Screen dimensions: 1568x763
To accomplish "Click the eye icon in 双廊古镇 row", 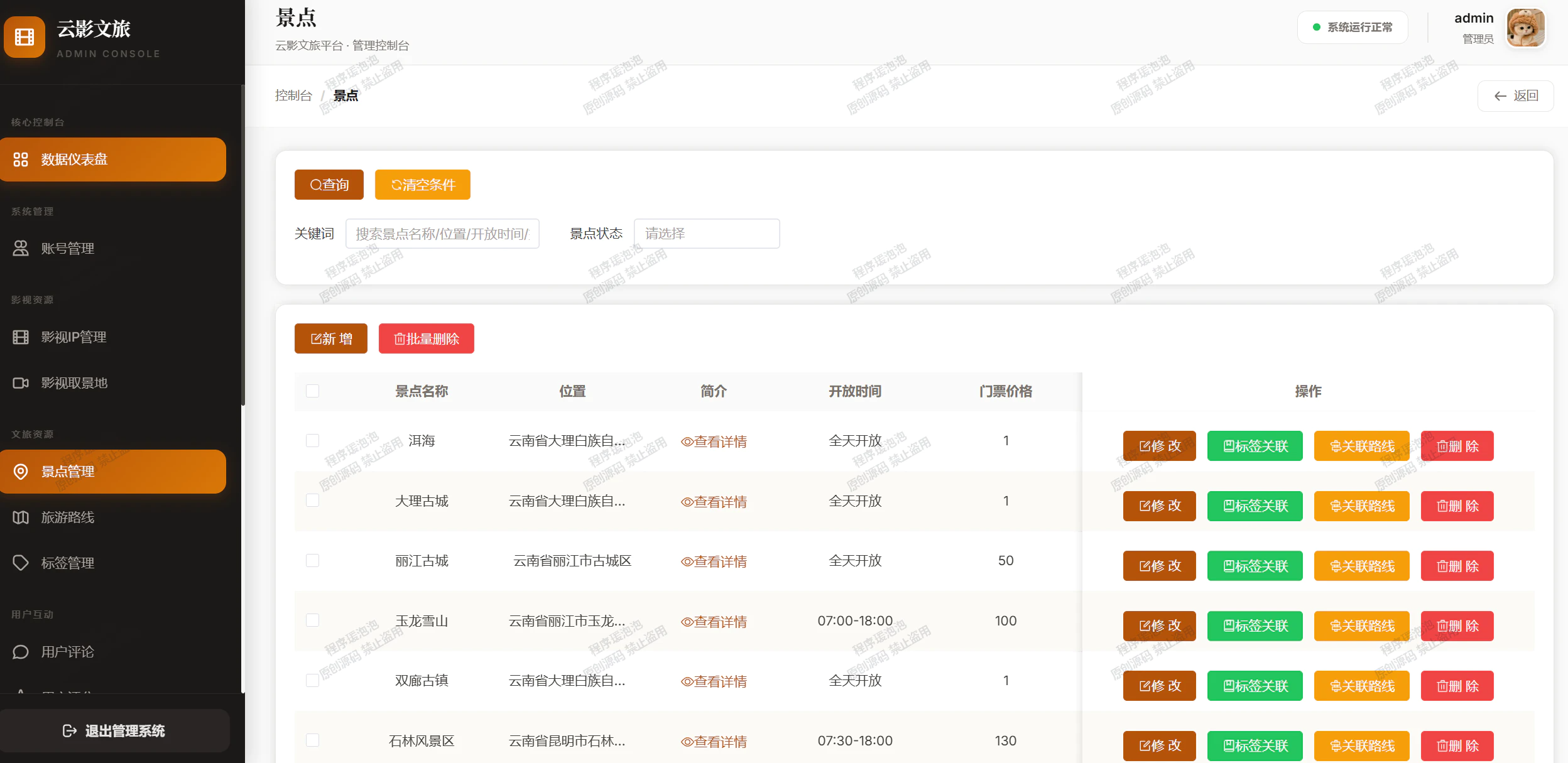I will tap(687, 682).
